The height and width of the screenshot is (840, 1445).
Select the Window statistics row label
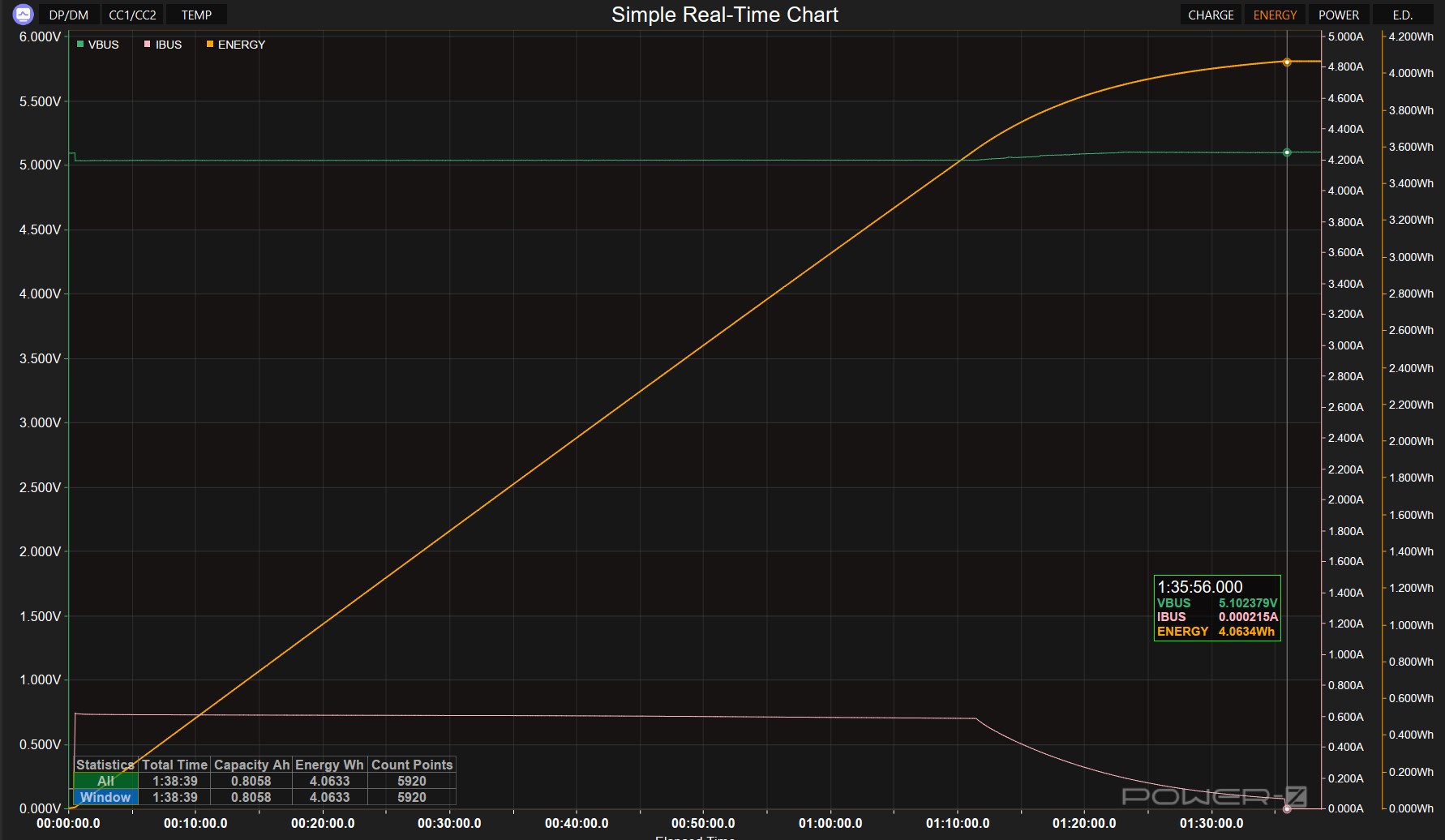point(105,797)
